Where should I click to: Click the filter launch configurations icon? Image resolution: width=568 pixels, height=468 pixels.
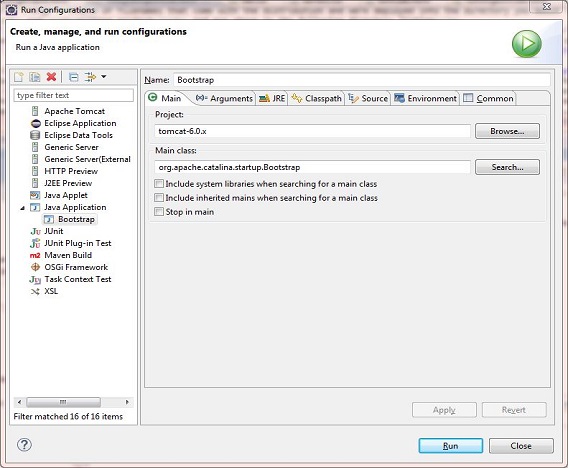[x=90, y=77]
